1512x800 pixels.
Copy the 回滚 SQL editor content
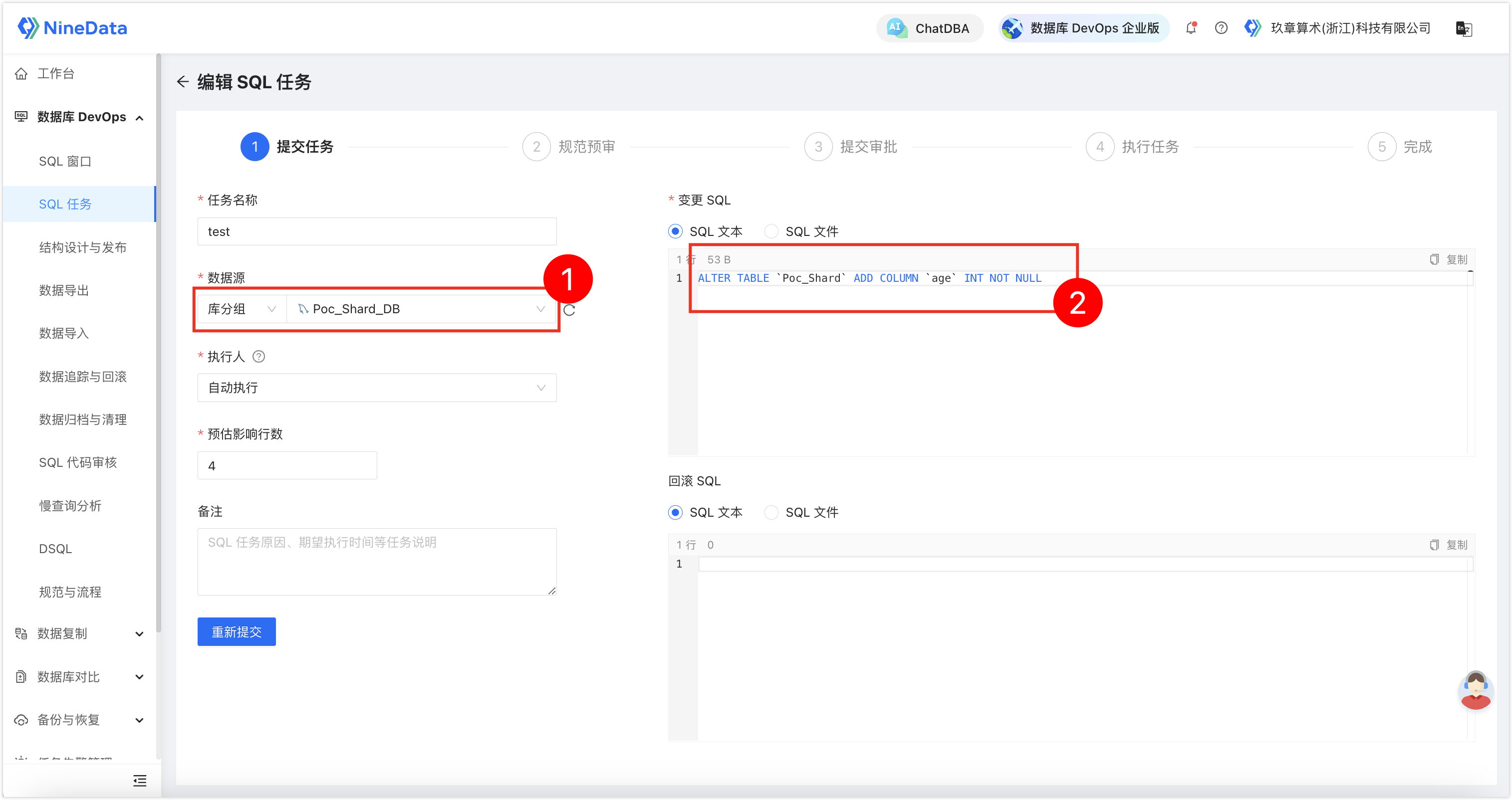pos(1449,545)
